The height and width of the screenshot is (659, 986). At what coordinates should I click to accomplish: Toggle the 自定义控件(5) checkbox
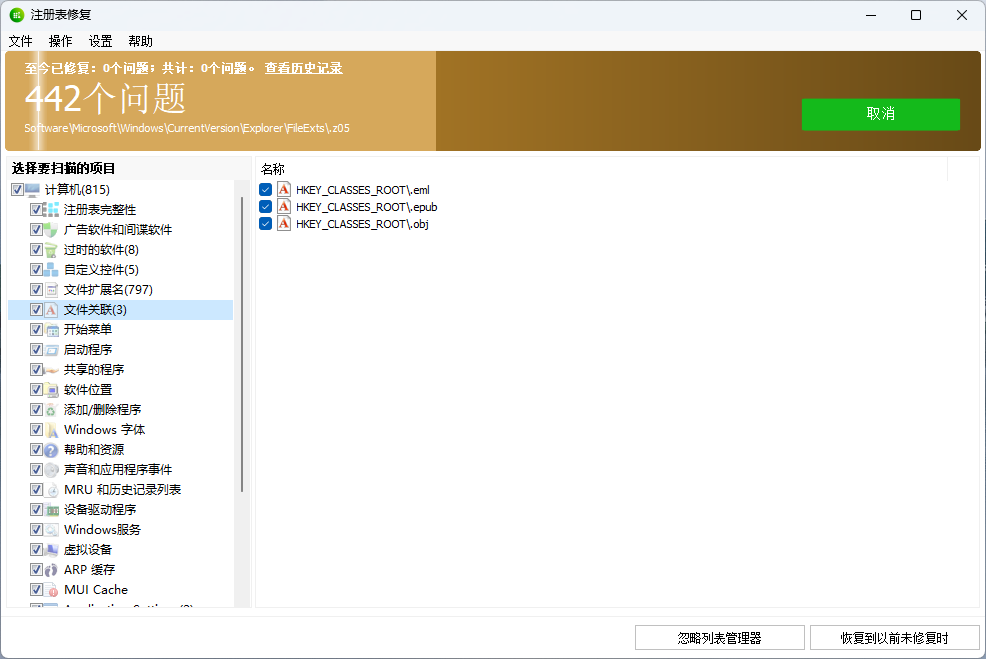pos(36,269)
